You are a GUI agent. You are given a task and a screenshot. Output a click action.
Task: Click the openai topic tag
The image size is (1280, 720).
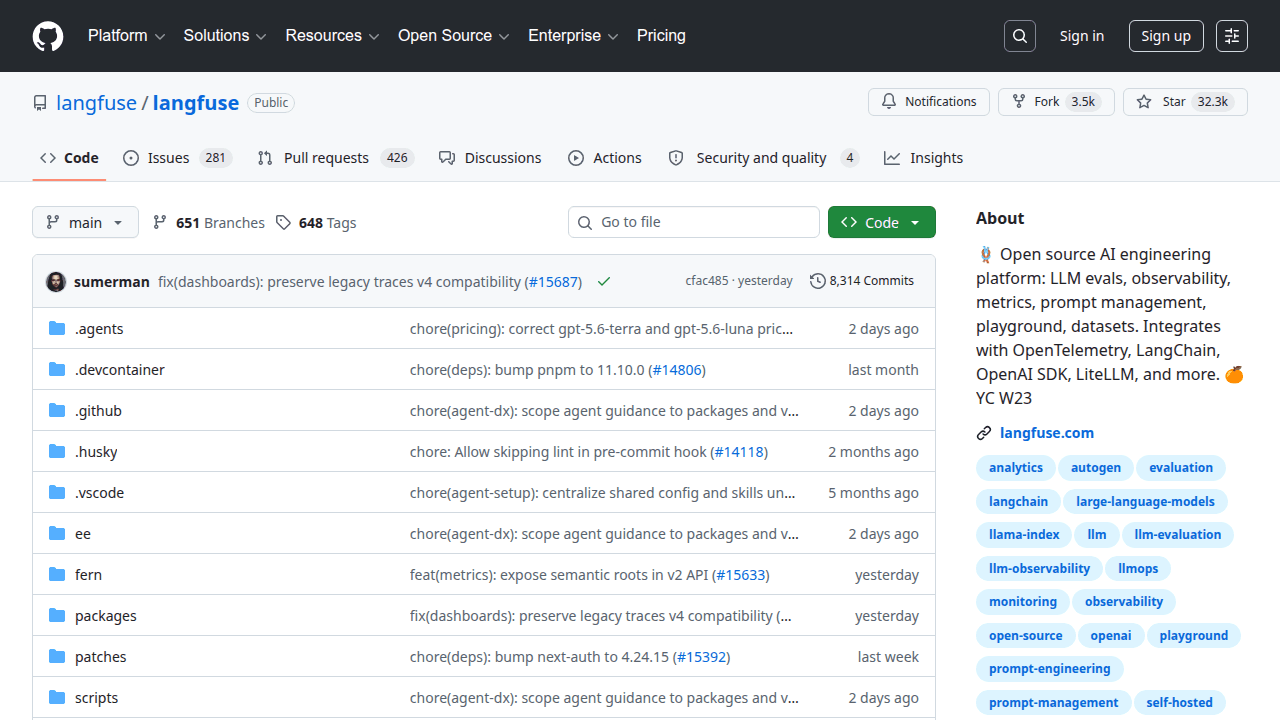[1111, 636]
